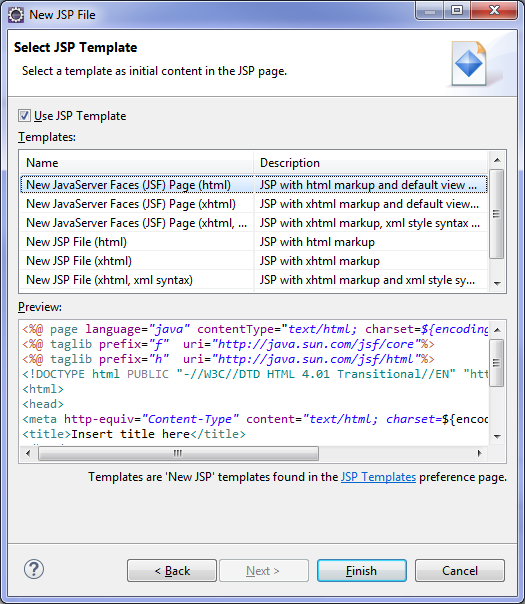This screenshot has height=604, width=525.
Task: Go to previous page with Back button
Action: coord(172,570)
